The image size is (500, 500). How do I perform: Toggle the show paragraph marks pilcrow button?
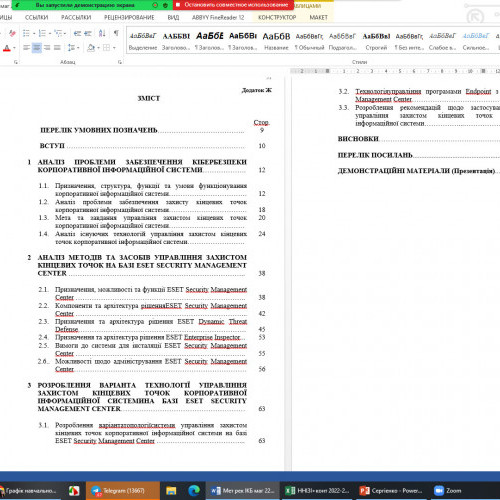point(116,33)
